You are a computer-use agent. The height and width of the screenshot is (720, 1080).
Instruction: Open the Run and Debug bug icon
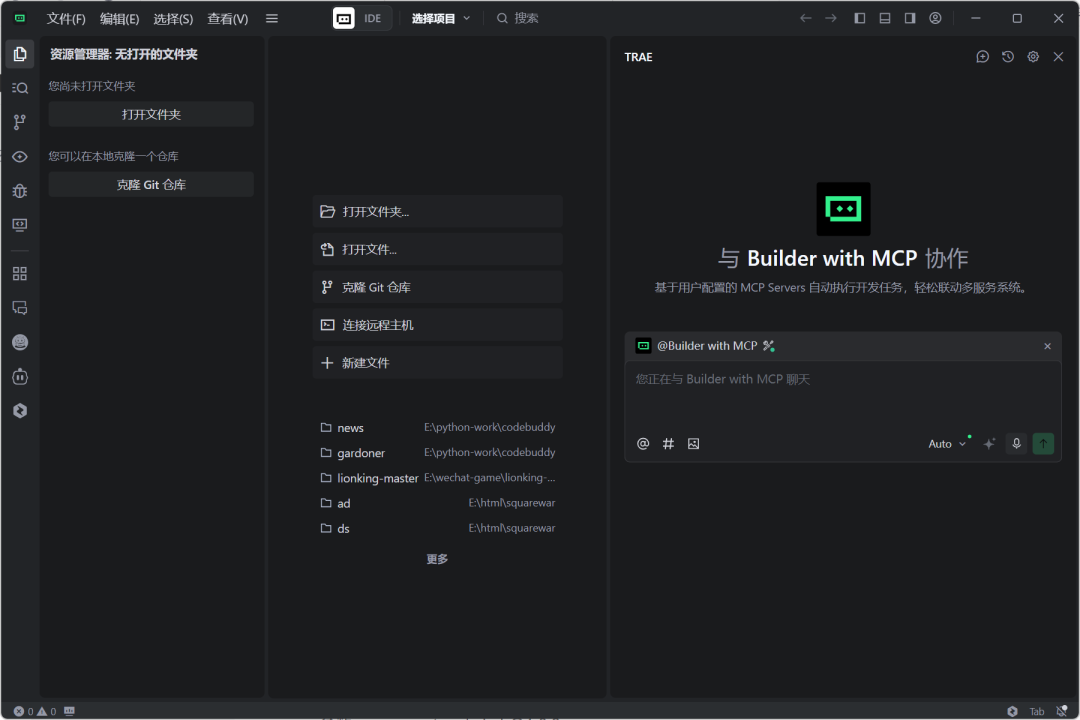tap(20, 191)
